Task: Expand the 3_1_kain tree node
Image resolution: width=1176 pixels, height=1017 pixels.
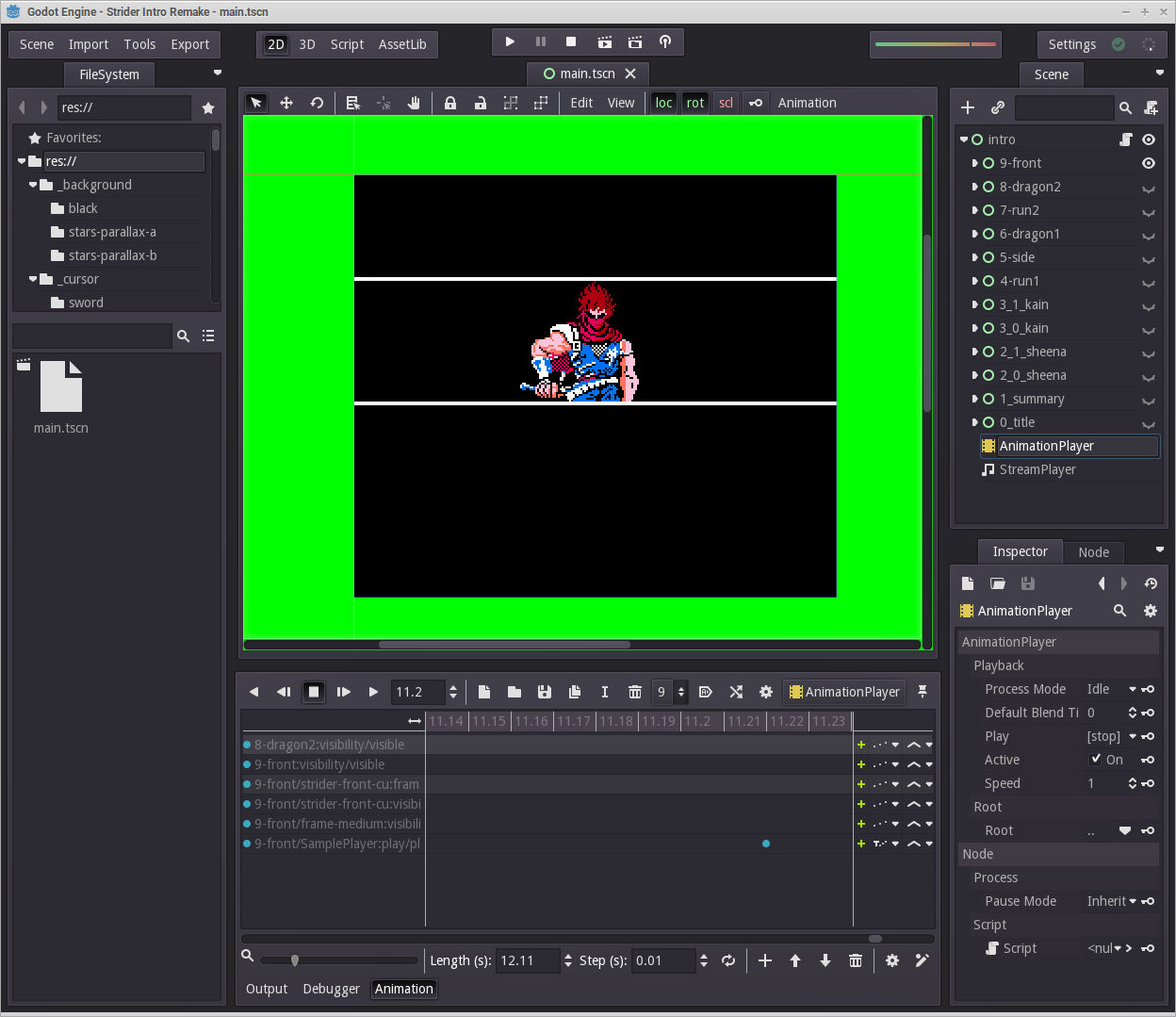Action: [x=974, y=304]
